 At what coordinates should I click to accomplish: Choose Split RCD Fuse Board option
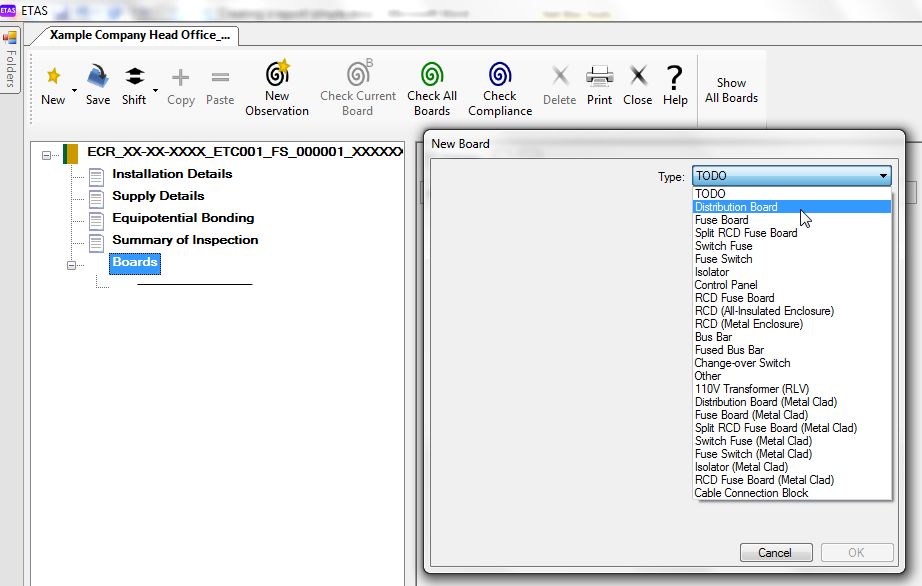[x=792, y=233]
